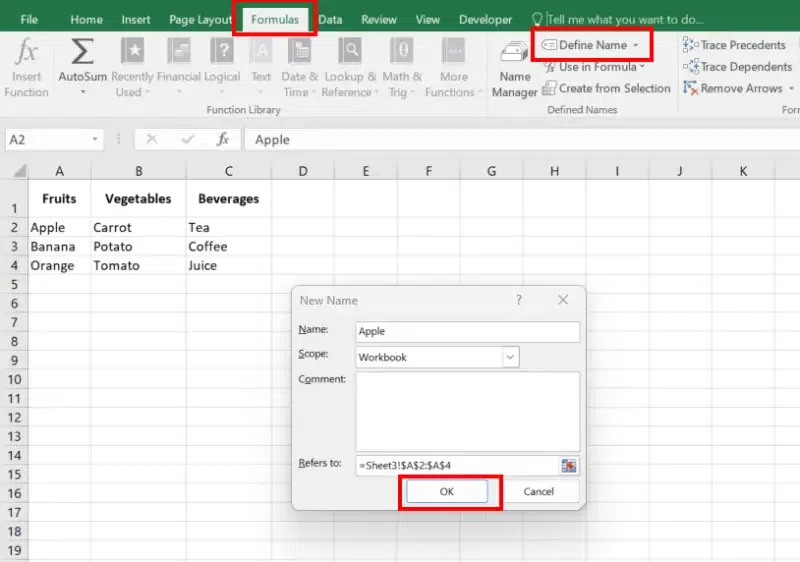The width and height of the screenshot is (800, 562).
Task: Open the Financial functions icon
Action: pyautogui.click(x=179, y=52)
